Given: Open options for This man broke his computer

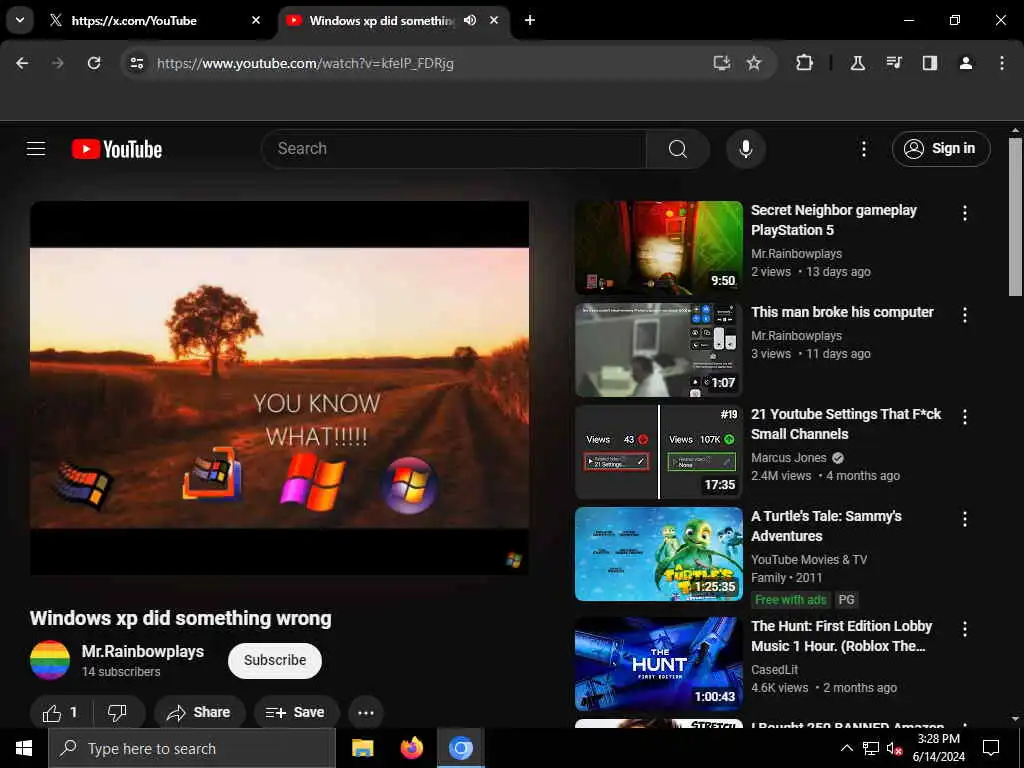Looking at the screenshot, I should [x=965, y=315].
